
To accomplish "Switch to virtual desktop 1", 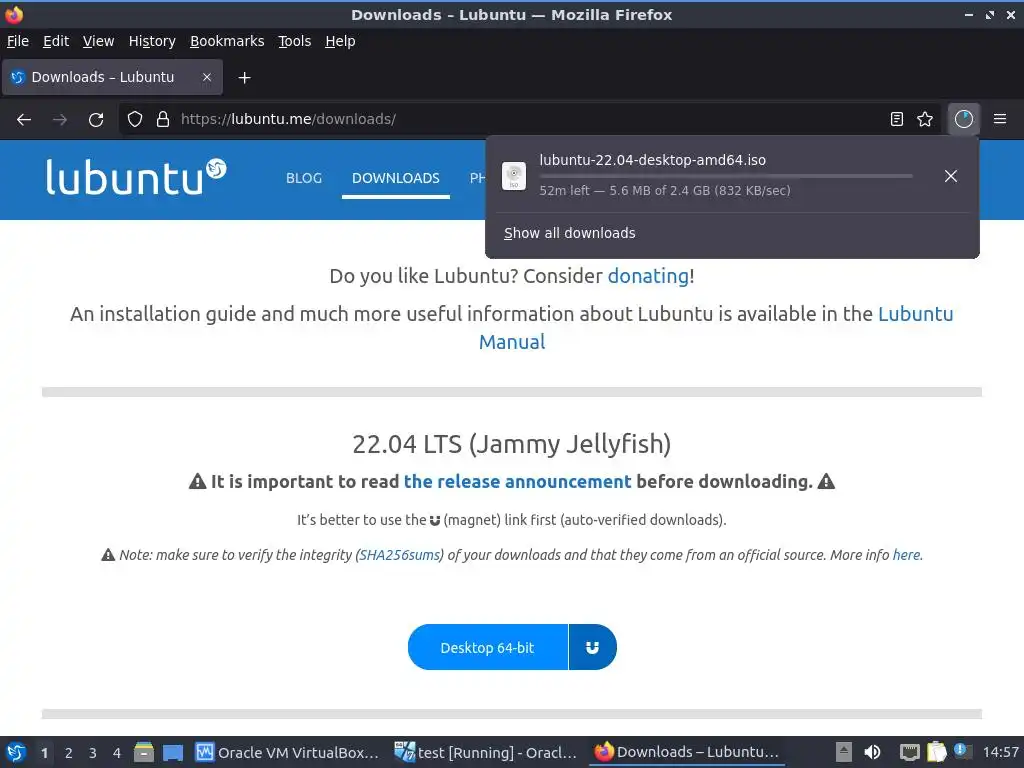I will [x=44, y=752].
